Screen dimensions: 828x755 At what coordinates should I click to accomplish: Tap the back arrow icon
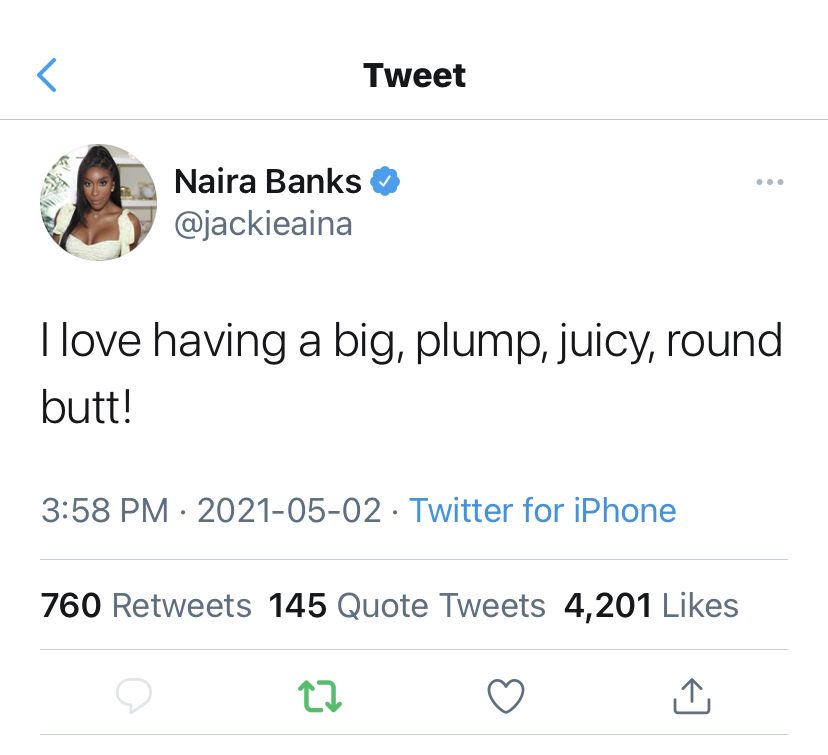(x=46, y=75)
